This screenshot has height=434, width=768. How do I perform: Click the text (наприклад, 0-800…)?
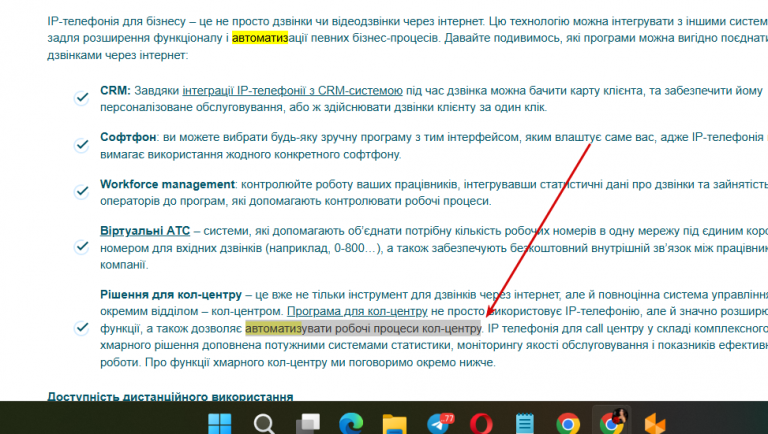pyautogui.click(x=323, y=248)
